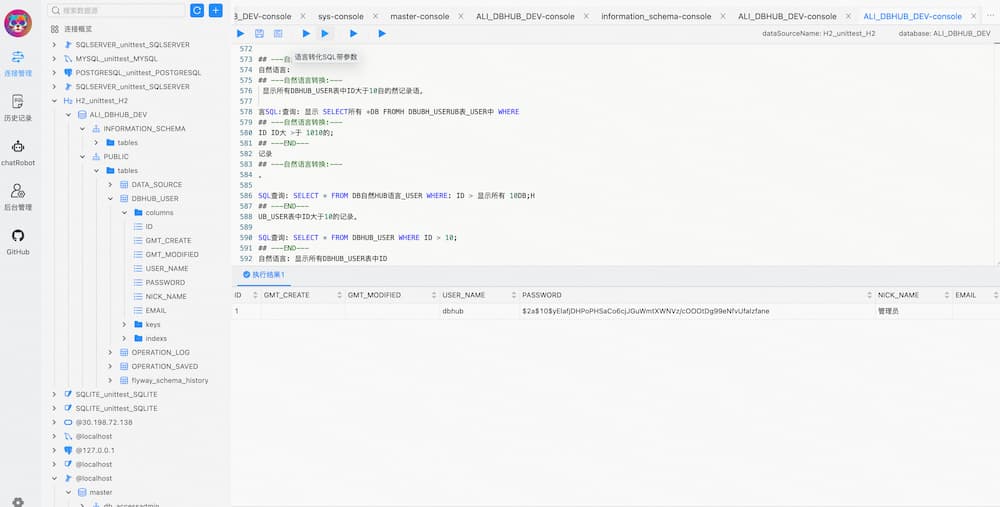
Task: Click the format icon beside save icon
Action: point(278,33)
